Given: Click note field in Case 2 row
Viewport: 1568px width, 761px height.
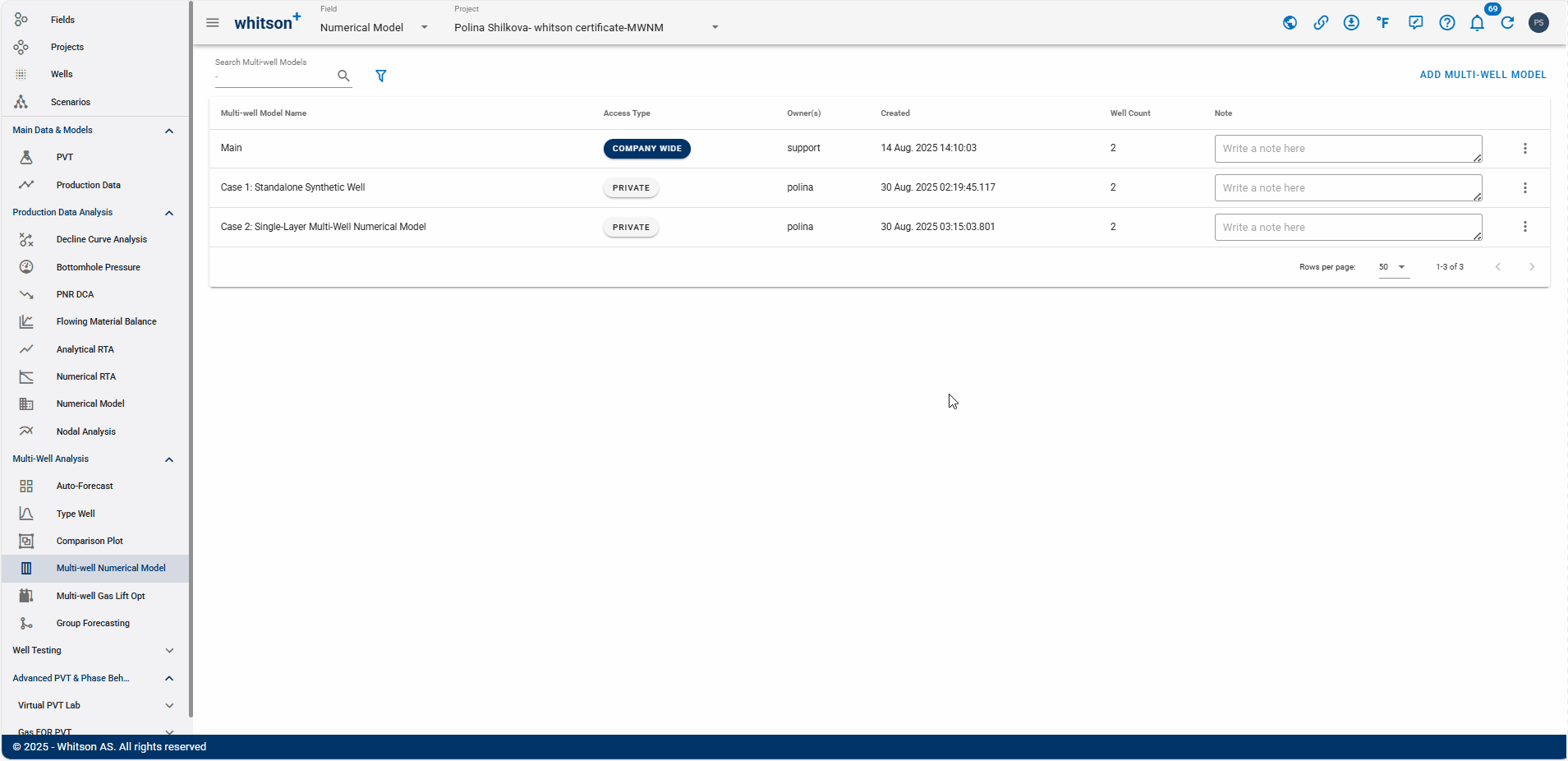Looking at the screenshot, I should [x=1349, y=228].
